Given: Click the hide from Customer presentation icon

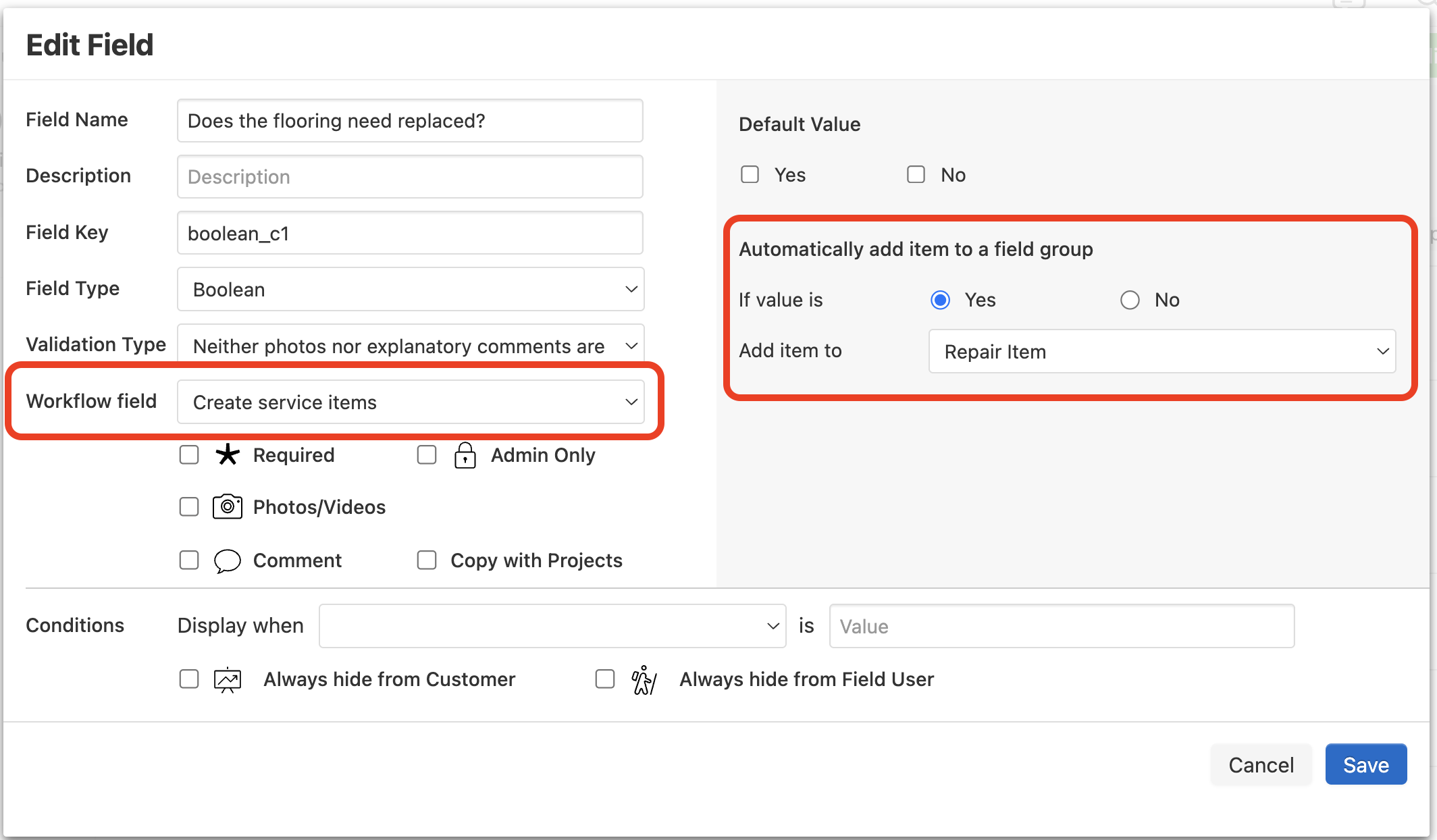Looking at the screenshot, I should (x=228, y=679).
